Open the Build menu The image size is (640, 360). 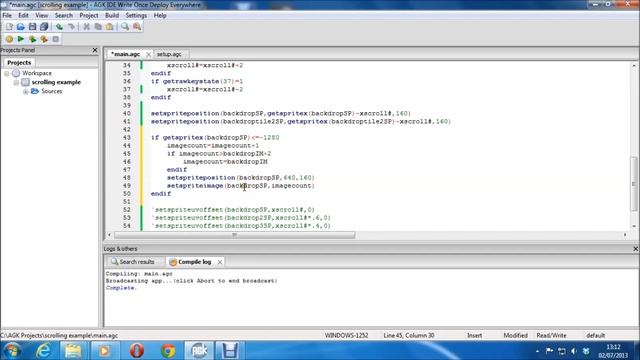click(x=112, y=16)
